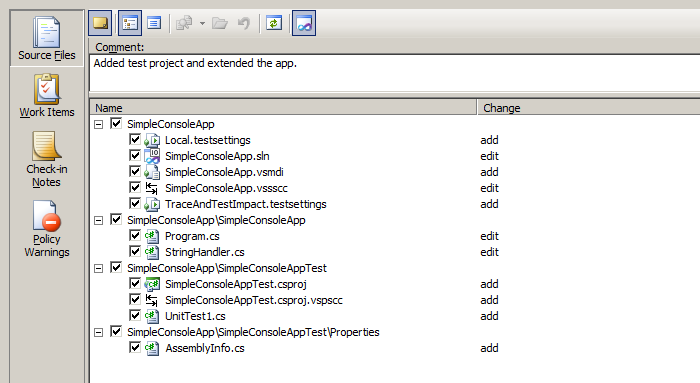Click the SimpleConsoleAppTest.csproj.vspscc file icon
The image size is (700, 383).
(152, 300)
